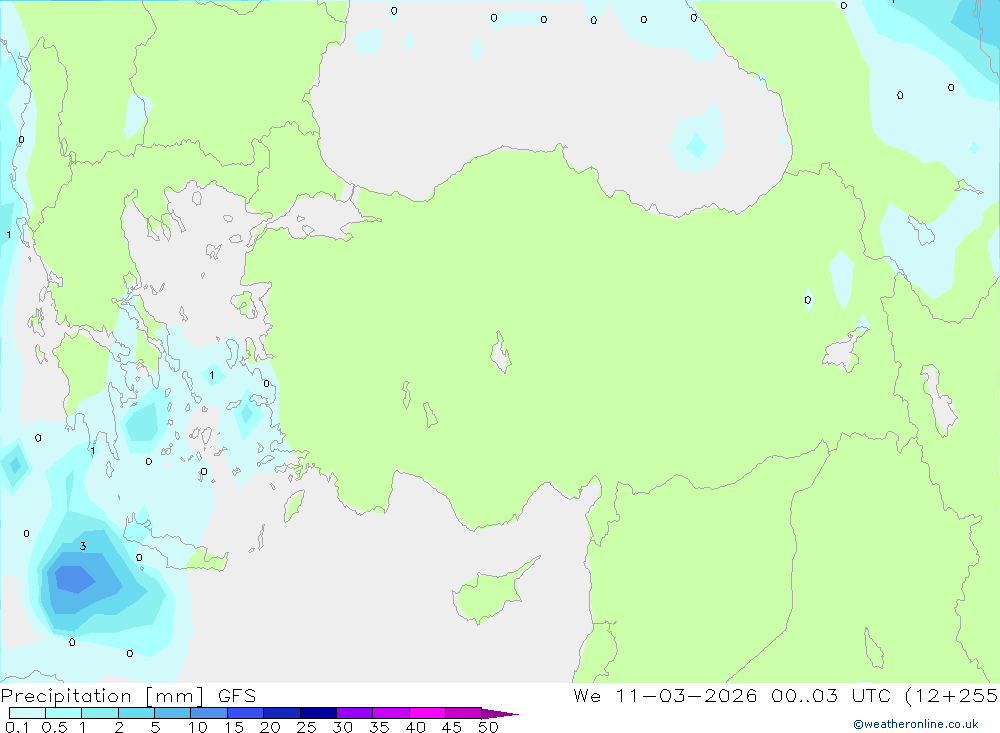Choose the 40–45 mm magenta legend swatch

(427, 713)
